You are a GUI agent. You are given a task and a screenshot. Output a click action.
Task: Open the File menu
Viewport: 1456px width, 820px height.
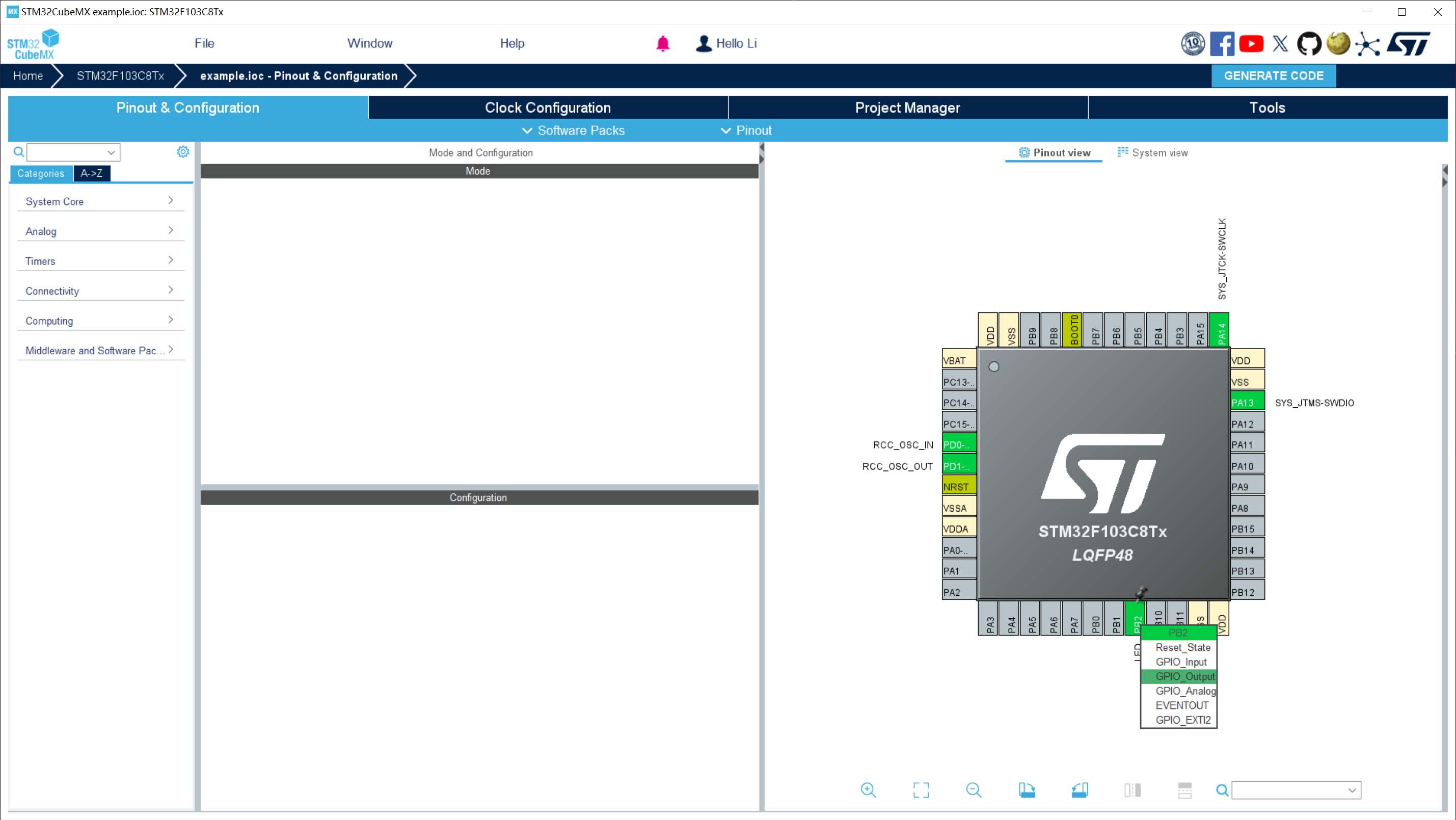(x=204, y=43)
